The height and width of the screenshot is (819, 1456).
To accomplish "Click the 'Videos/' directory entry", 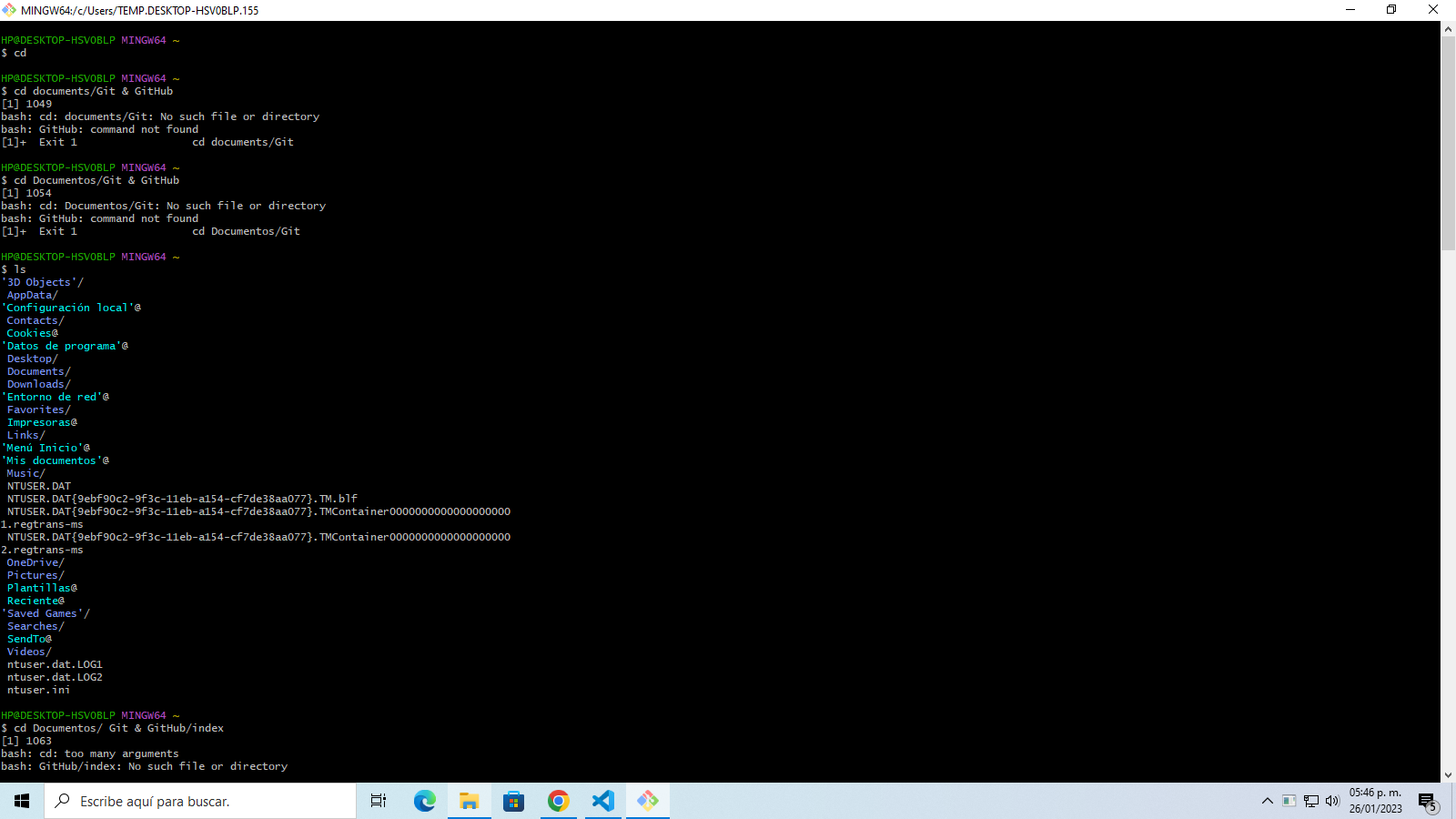I will (29, 652).
